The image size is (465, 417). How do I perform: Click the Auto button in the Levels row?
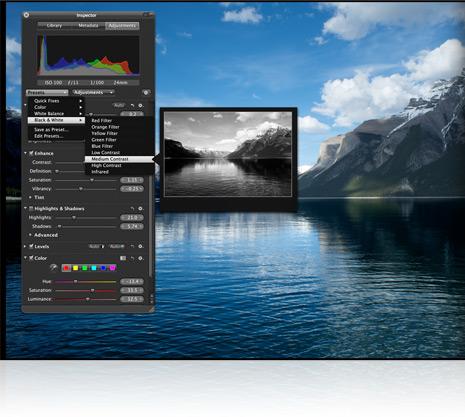(96, 247)
